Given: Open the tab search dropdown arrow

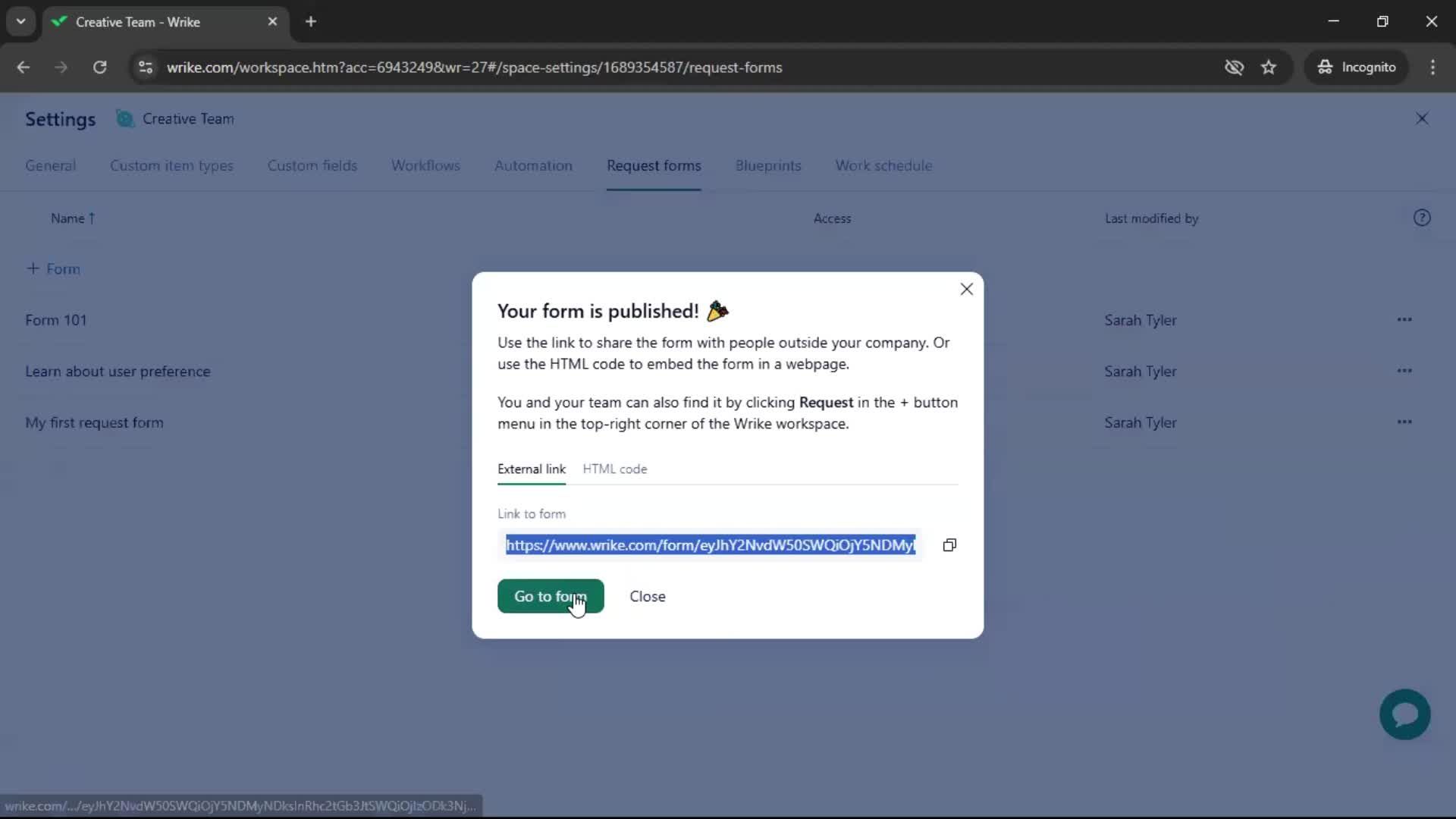Looking at the screenshot, I should tap(20, 21).
